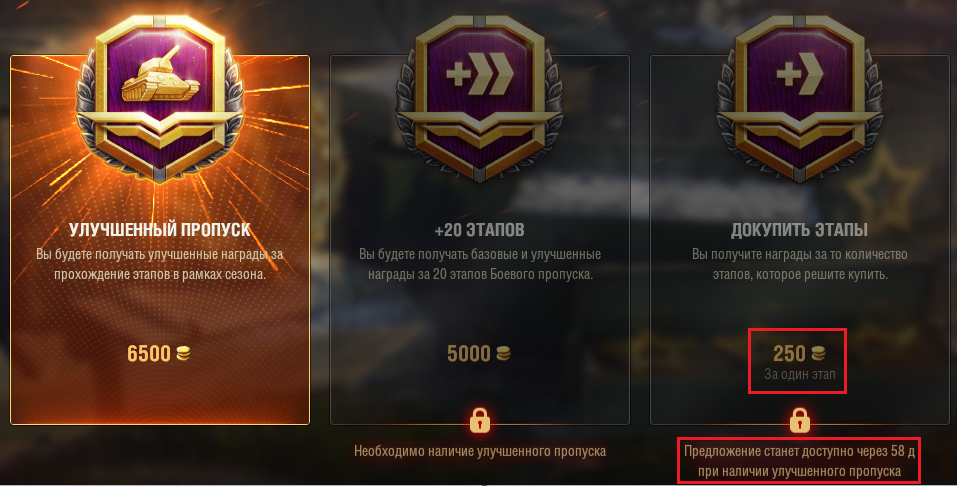Image resolution: width=957 pixels, height=486 pixels.
Task: Select the ДОКУПИТЬ ЭТАПЫ title
Action: (x=800, y=230)
